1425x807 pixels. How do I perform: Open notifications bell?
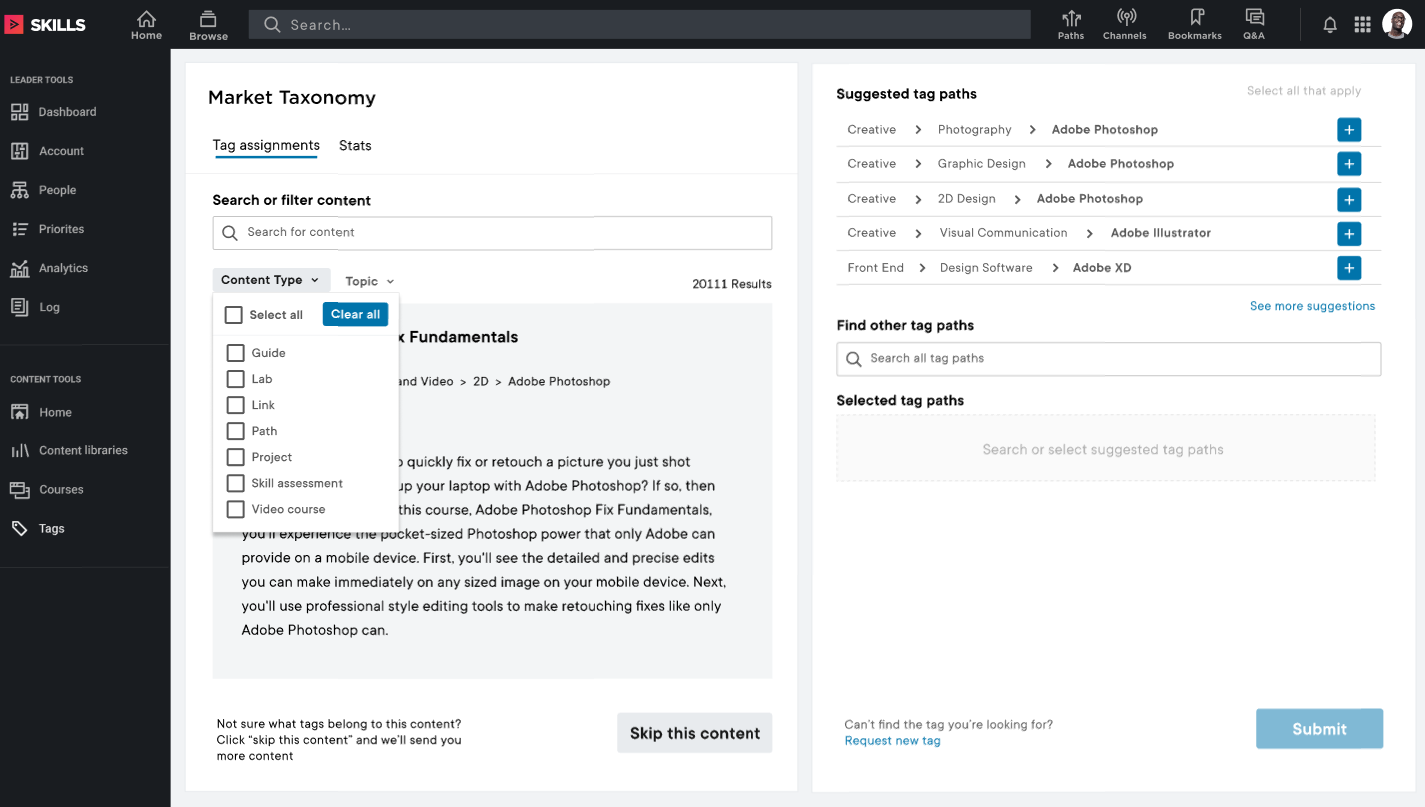pos(1330,25)
